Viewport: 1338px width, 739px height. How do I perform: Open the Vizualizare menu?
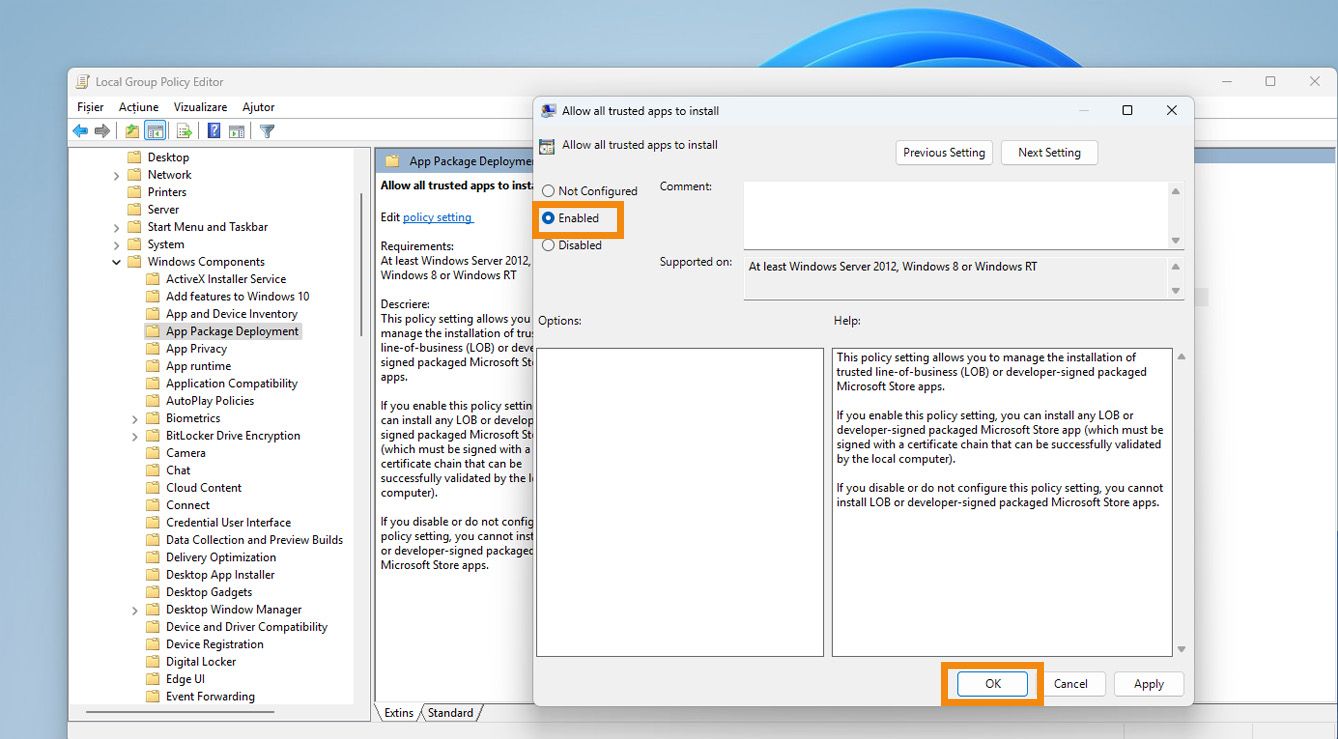pos(200,107)
